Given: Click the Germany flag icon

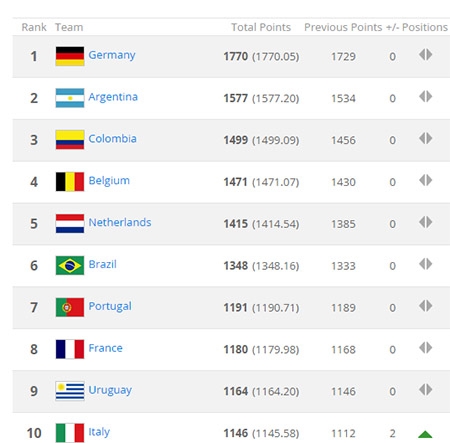Looking at the screenshot, I should click(70, 56).
